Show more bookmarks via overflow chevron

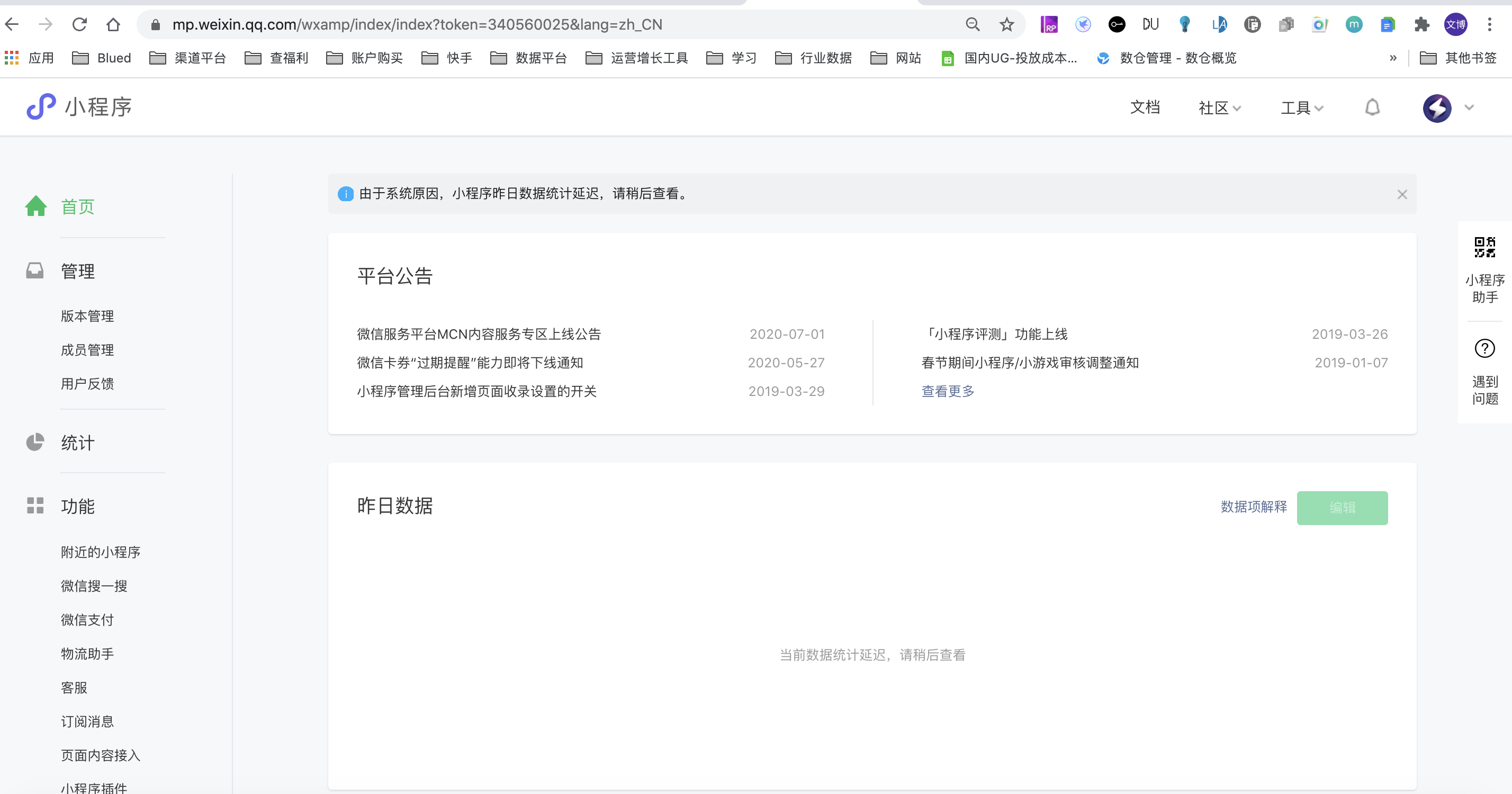1392,58
